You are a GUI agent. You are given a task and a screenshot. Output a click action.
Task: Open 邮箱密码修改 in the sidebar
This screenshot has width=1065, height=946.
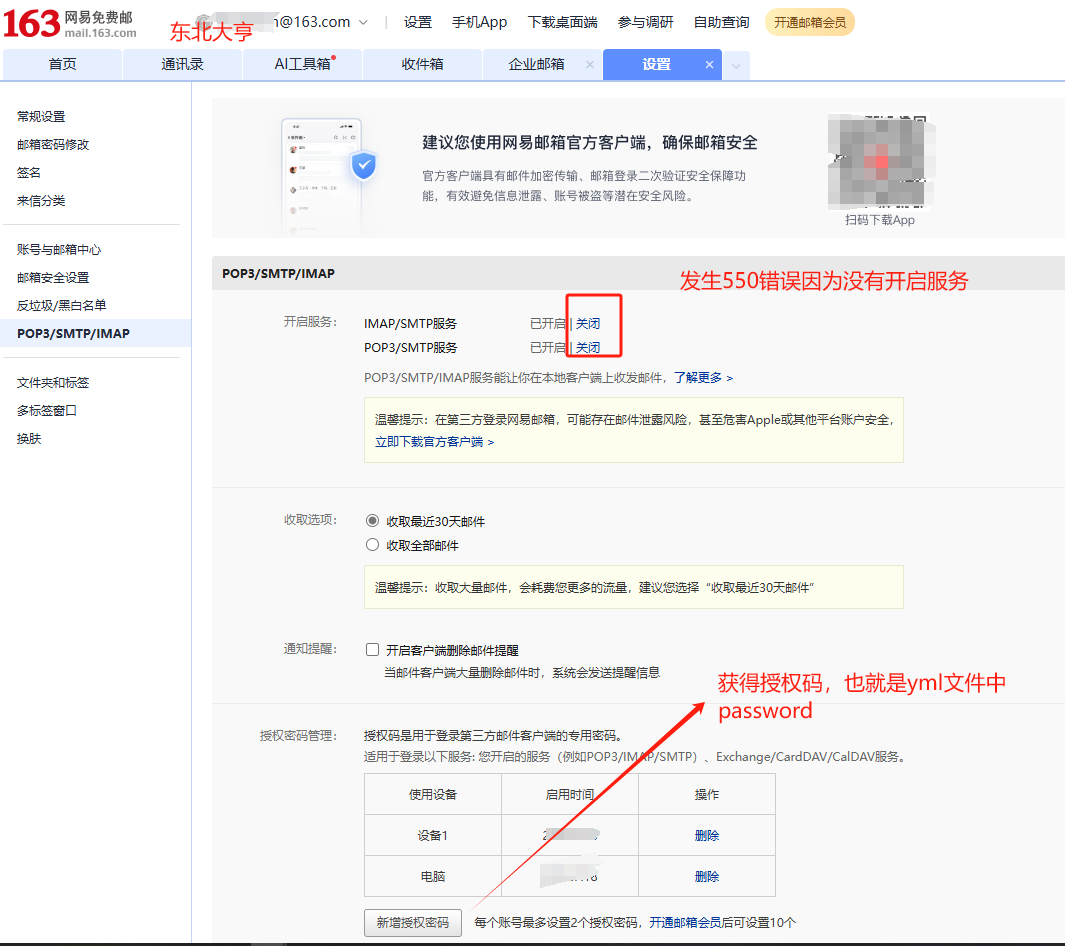(x=53, y=145)
